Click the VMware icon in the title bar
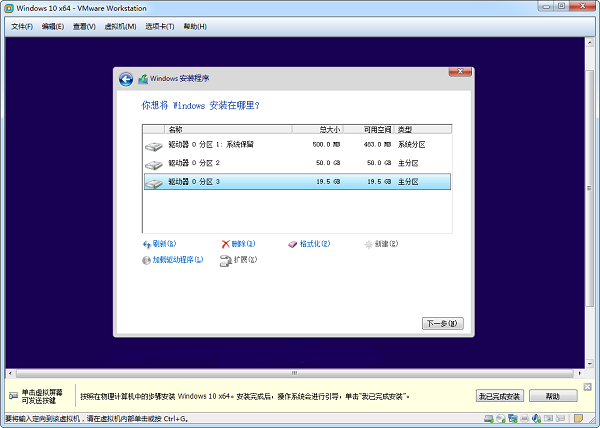Image resolution: width=600 pixels, height=428 pixels. click(8, 8)
